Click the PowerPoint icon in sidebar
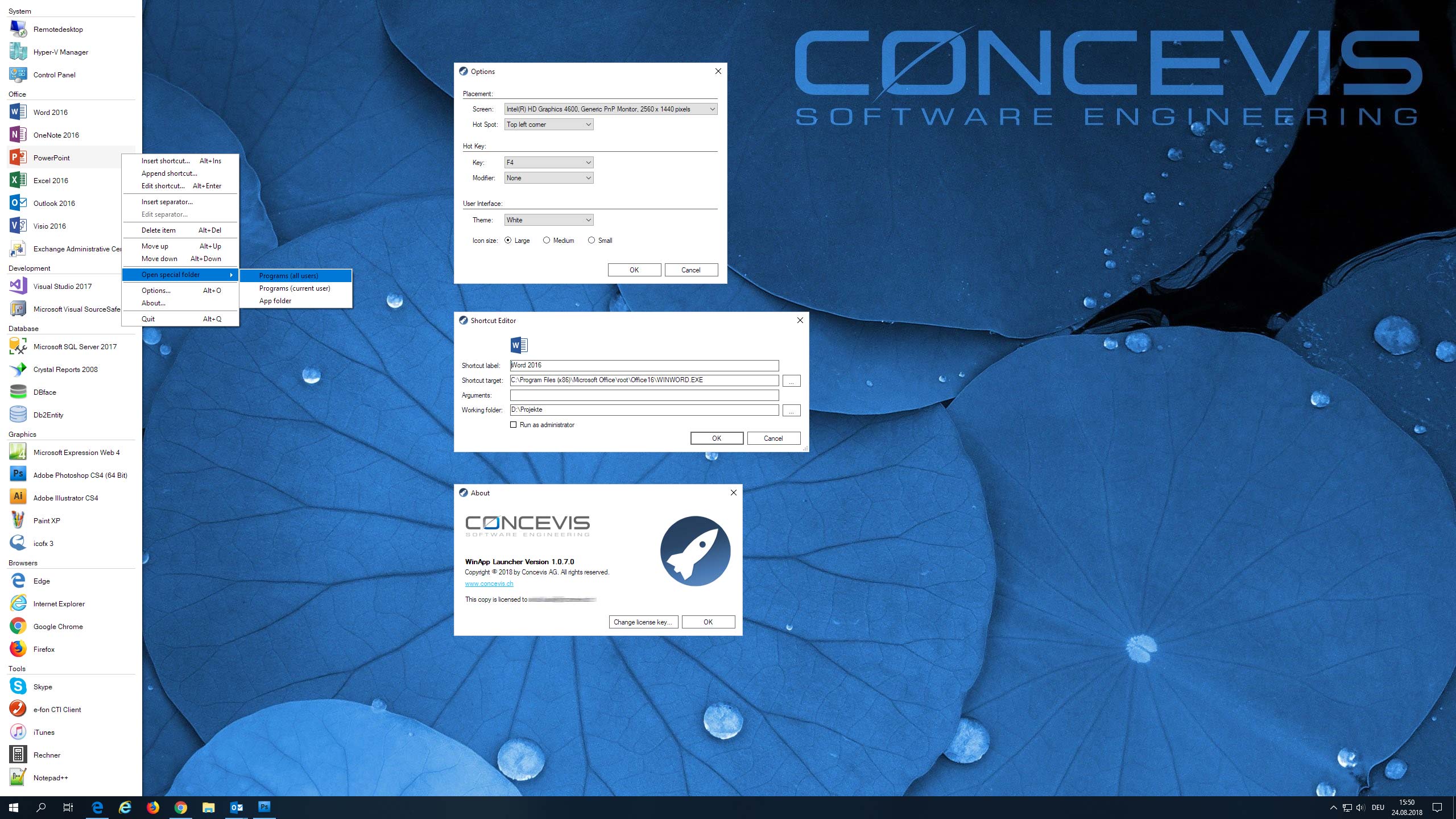Viewport: 1456px width, 819px height. pos(18,157)
